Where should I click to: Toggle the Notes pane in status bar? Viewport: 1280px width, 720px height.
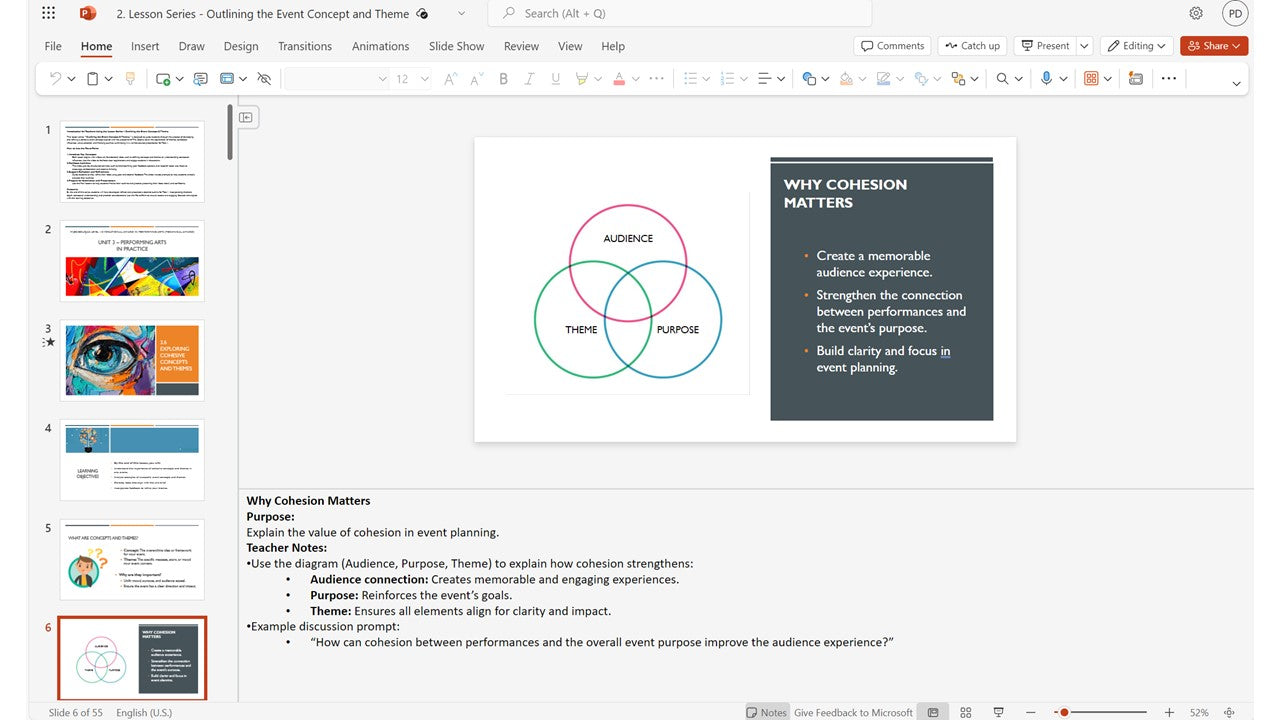767,712
